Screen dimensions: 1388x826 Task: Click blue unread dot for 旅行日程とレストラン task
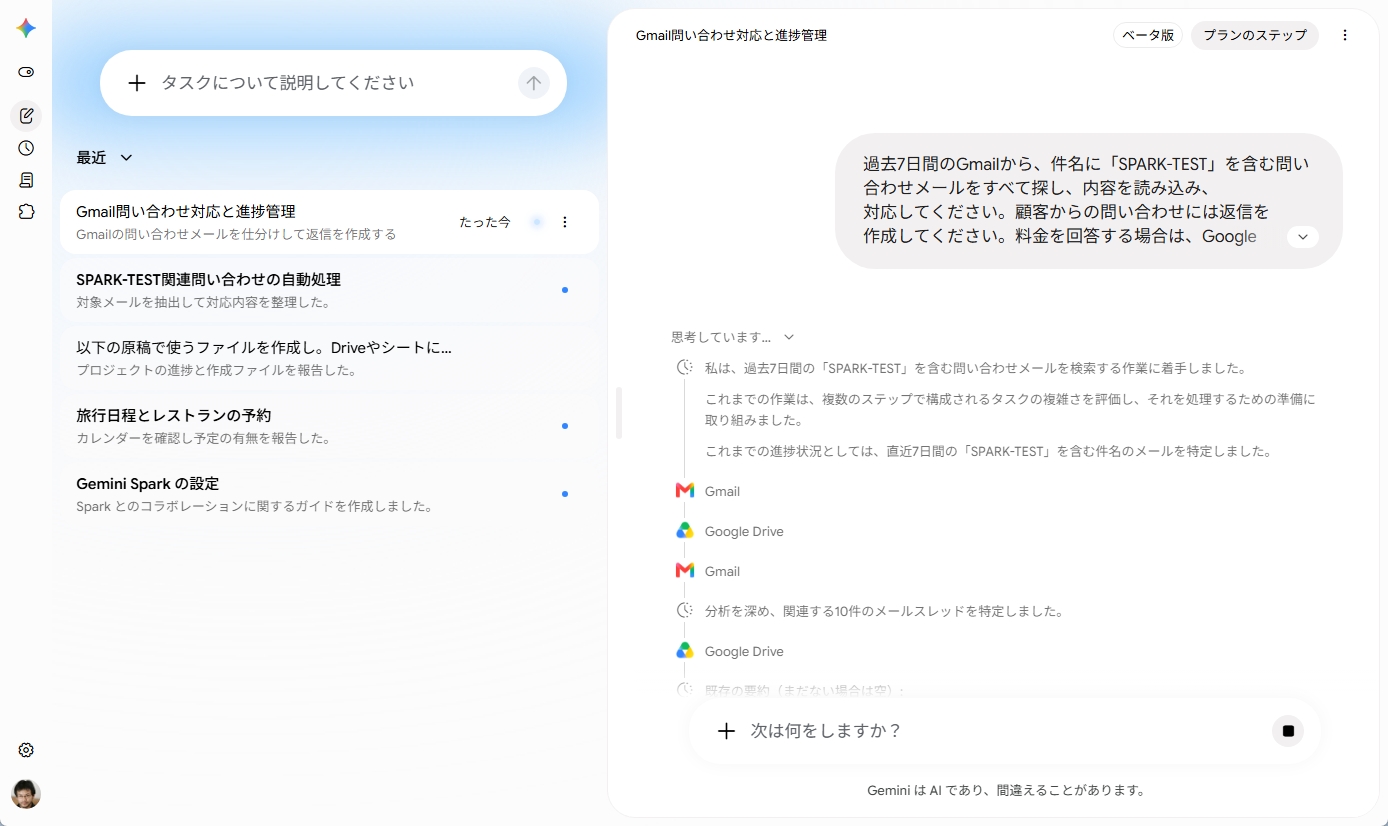pos(565,426)
